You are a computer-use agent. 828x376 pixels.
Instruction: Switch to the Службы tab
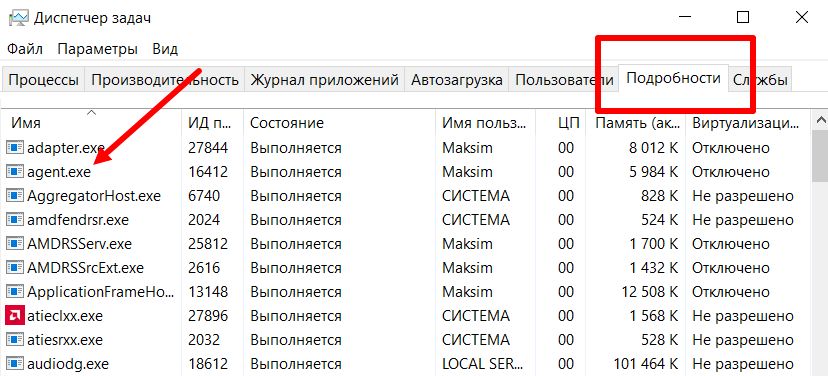(760, 80)
